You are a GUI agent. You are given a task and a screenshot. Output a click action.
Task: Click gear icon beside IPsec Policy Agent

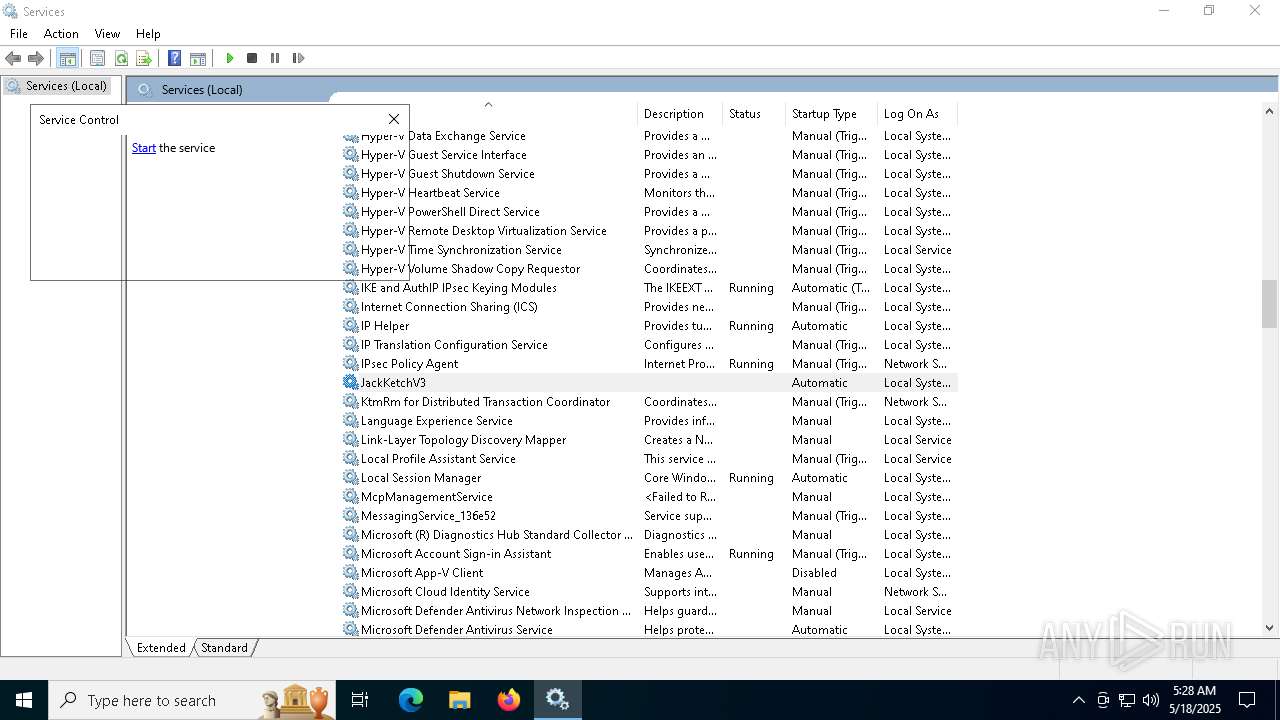350,364
